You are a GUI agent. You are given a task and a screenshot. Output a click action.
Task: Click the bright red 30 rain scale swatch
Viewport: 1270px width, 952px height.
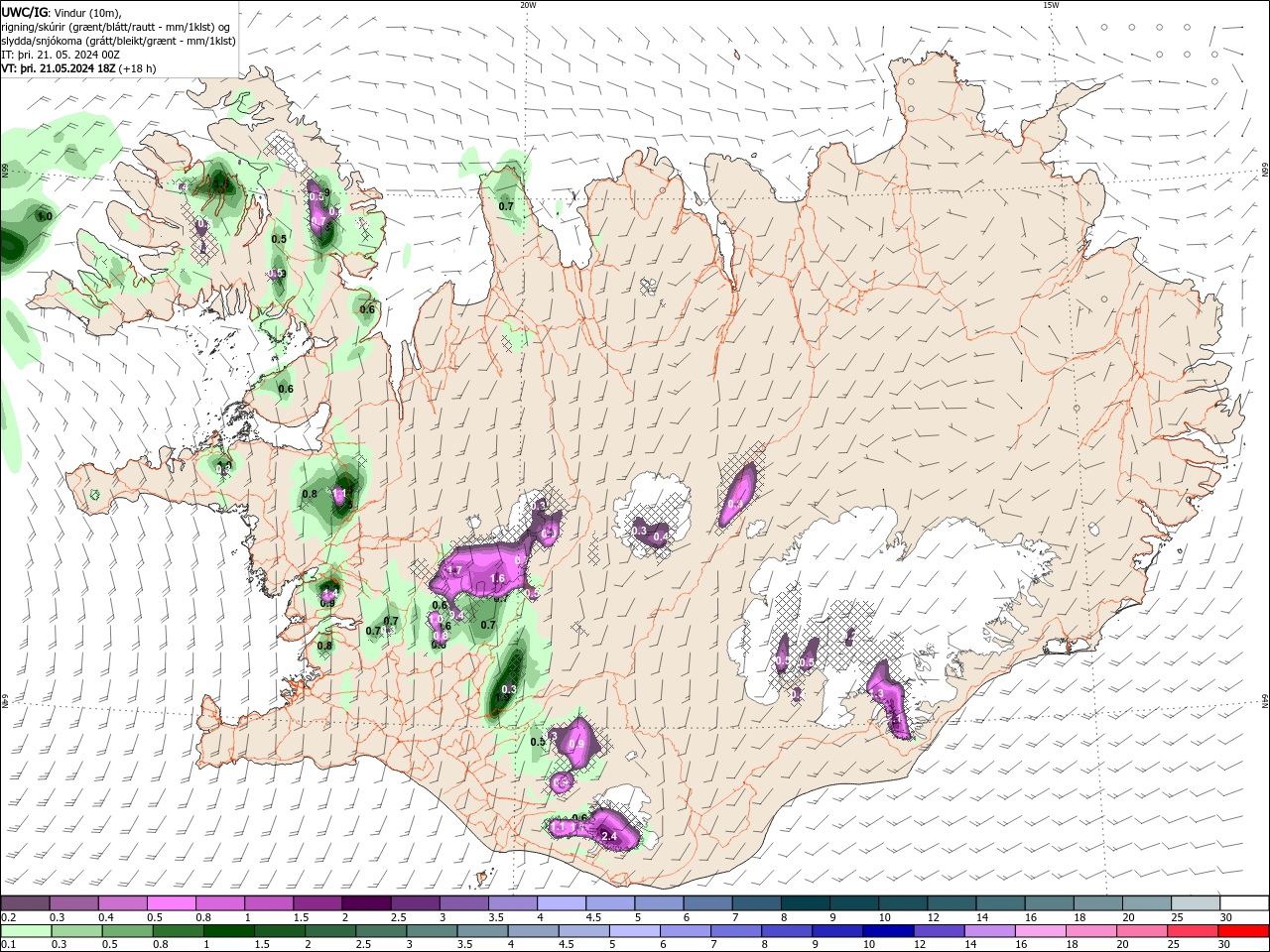[1243, 931]
